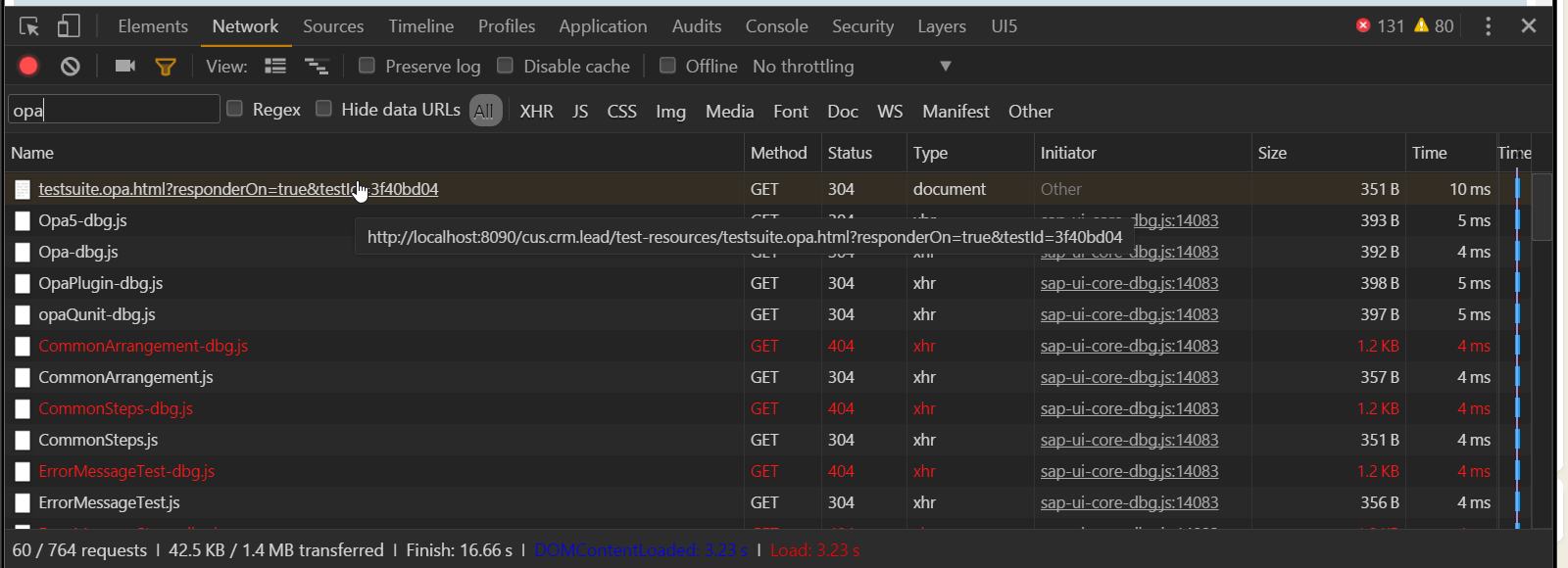Viewport: 1568px width, 568px height.
Task: Filter requests by CSS
Action: 621,112
